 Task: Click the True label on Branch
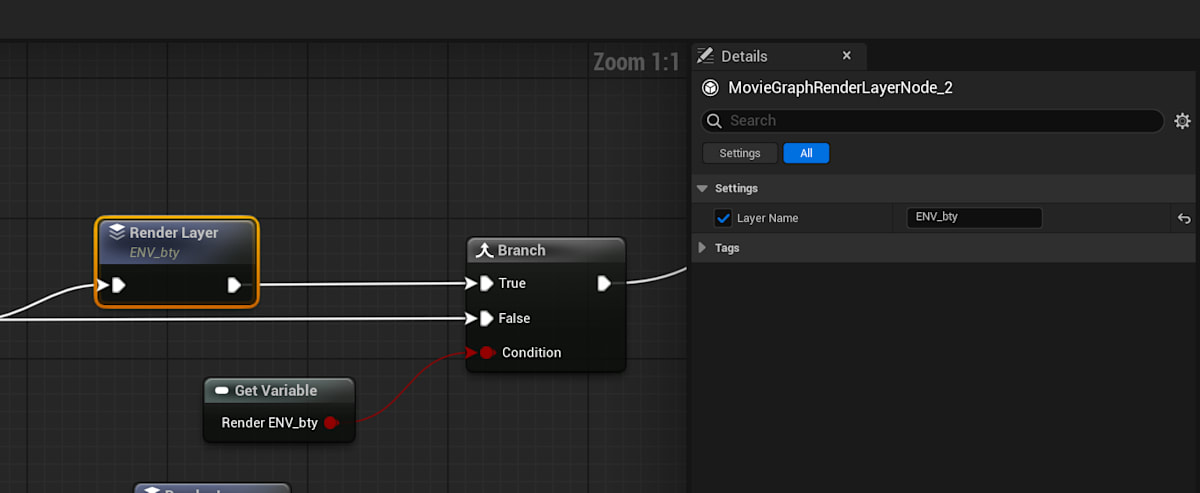512,283
